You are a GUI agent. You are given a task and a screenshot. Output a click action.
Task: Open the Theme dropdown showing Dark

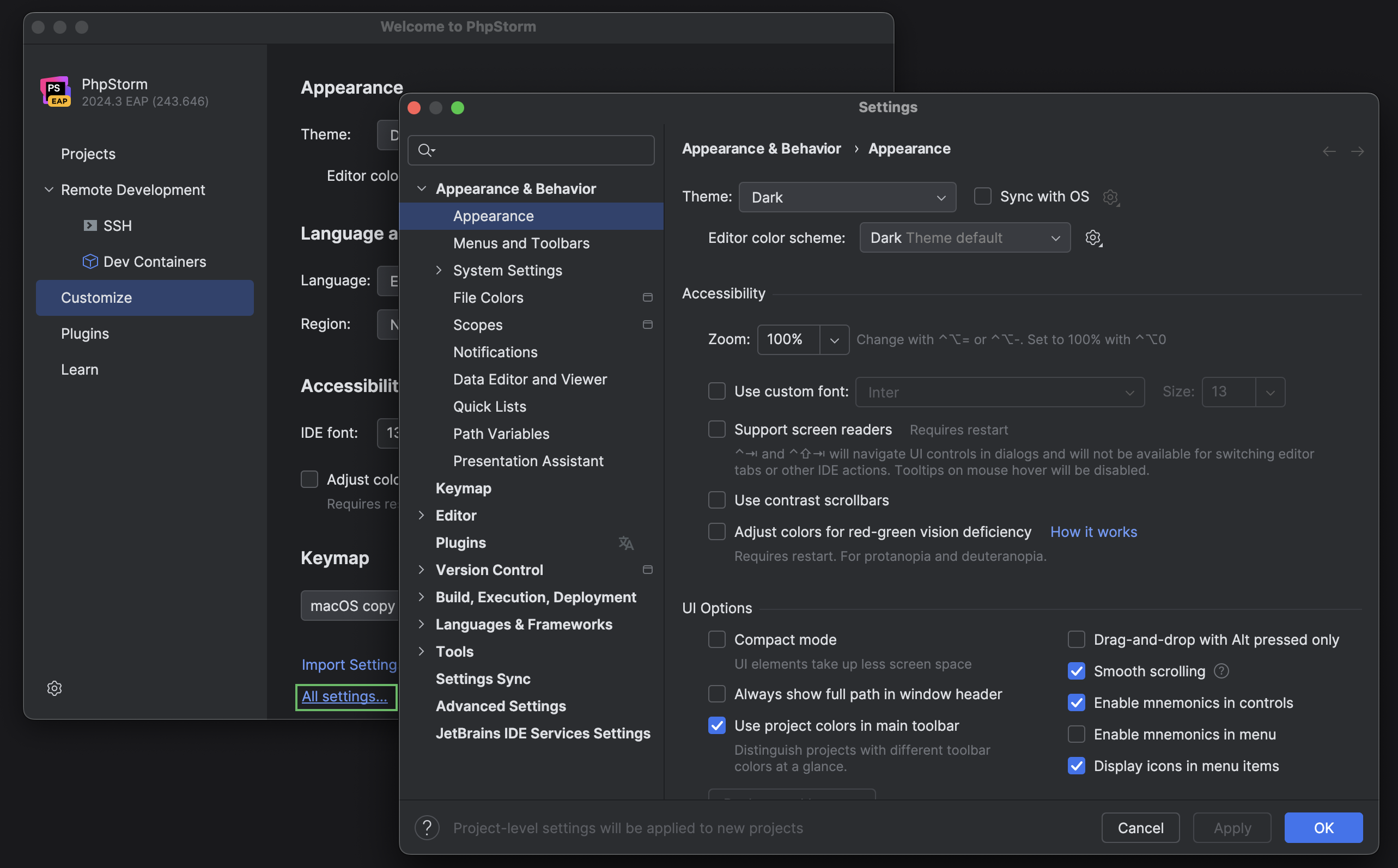coord(847,197)
